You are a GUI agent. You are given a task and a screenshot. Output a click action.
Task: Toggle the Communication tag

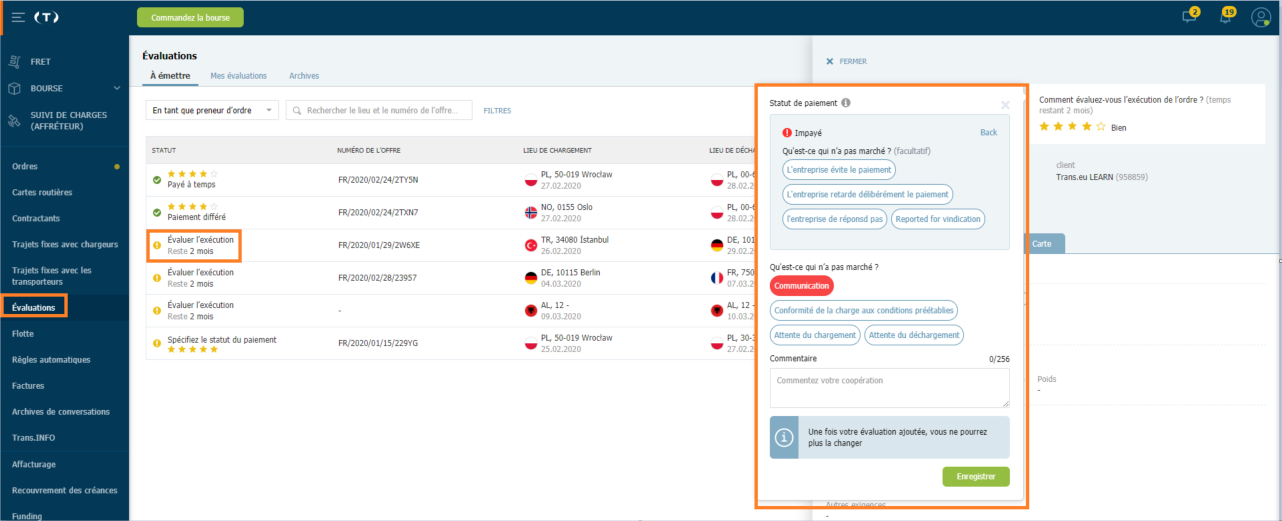801,286
